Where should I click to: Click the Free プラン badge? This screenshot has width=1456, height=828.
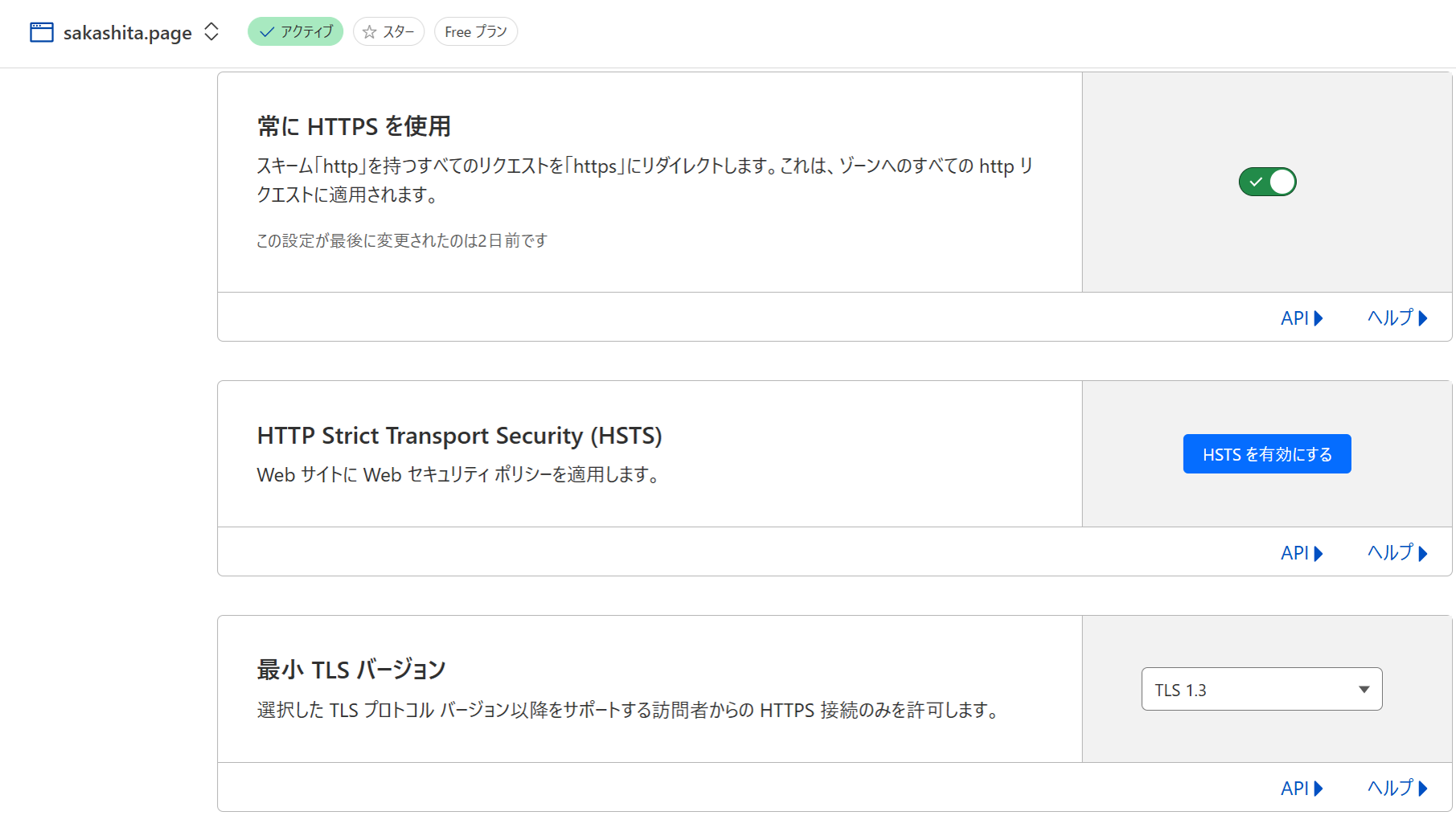pyautogui.click(x=476, y=32)
